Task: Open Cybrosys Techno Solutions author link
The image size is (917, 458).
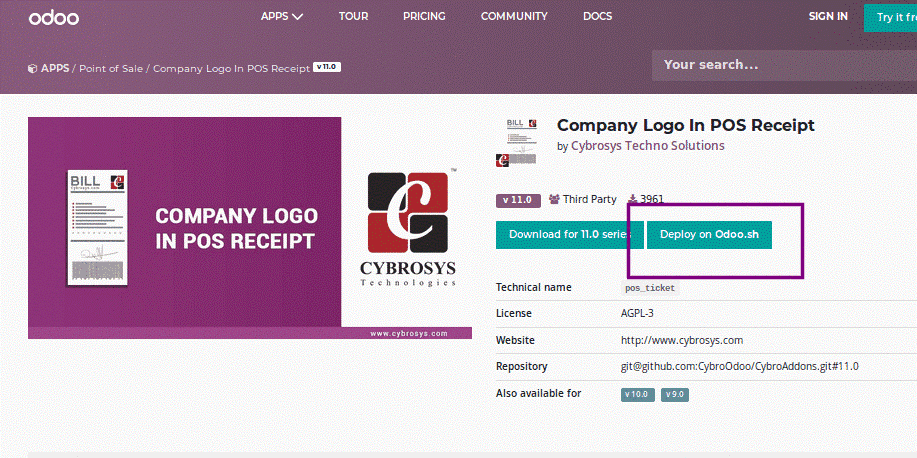Action: [x=647, y=146]
